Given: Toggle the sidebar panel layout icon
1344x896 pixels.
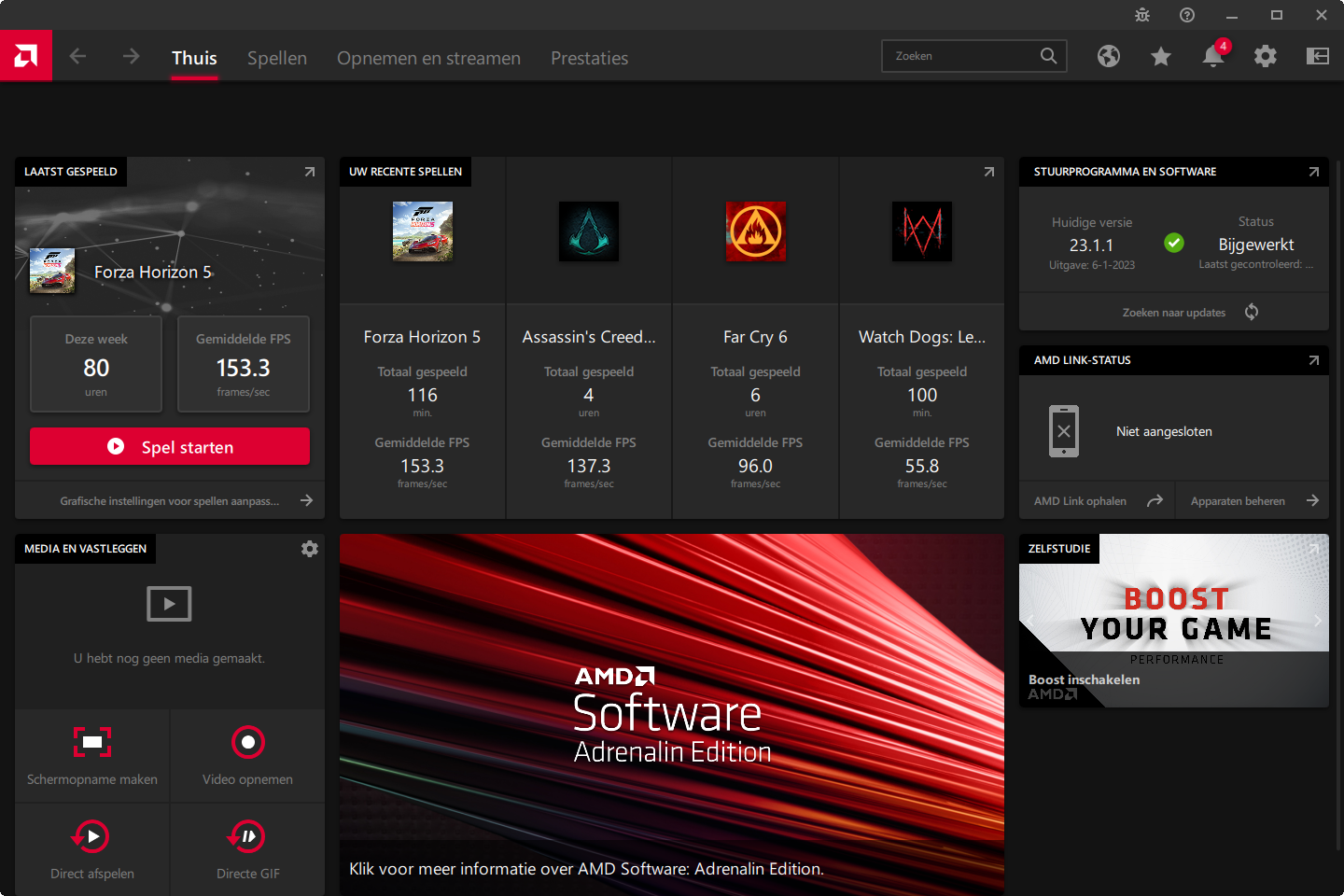Looking at the screenshot, I should pyautogui.click(x=1318, y=56).
